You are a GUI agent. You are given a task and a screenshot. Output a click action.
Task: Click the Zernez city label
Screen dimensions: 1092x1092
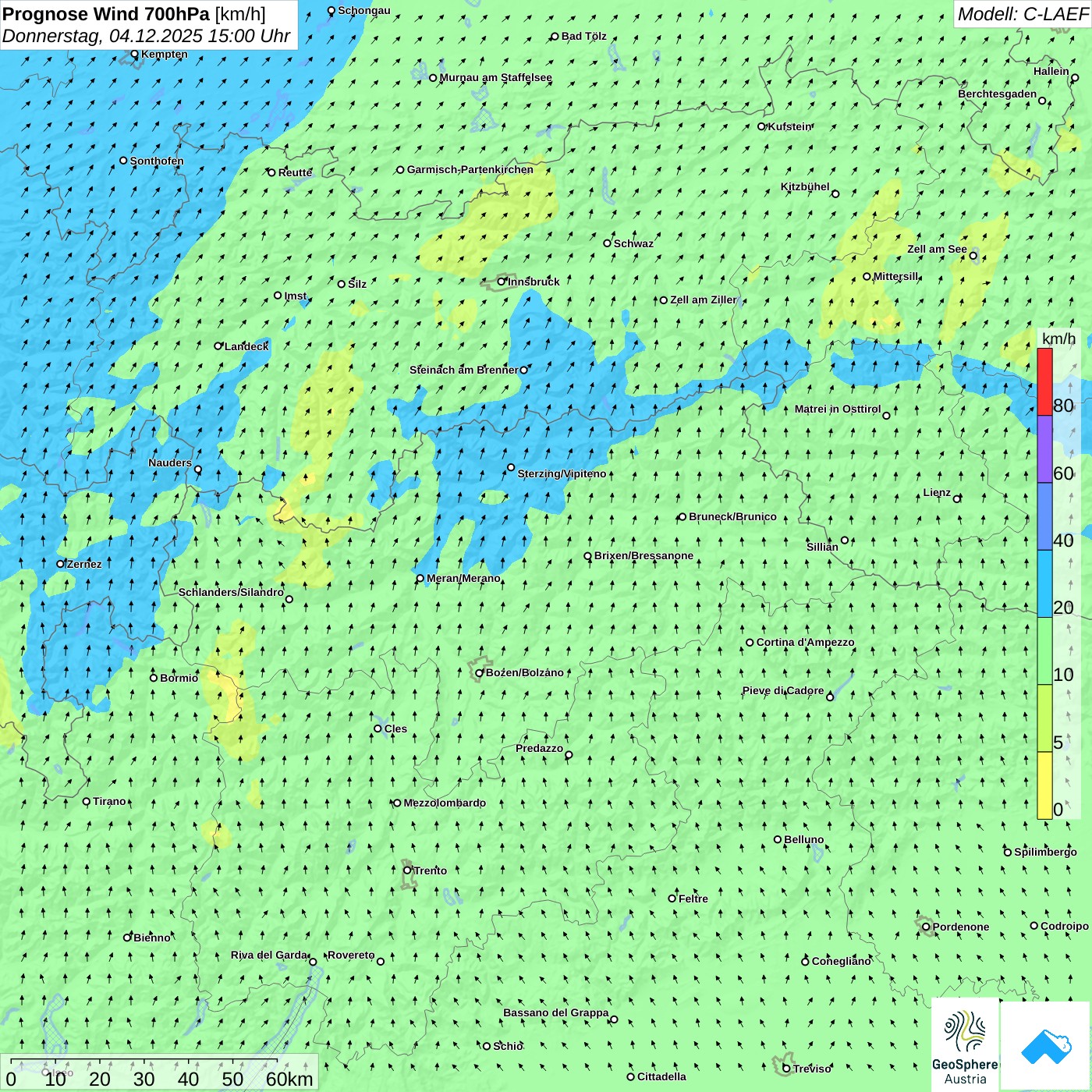click(84, 564)
